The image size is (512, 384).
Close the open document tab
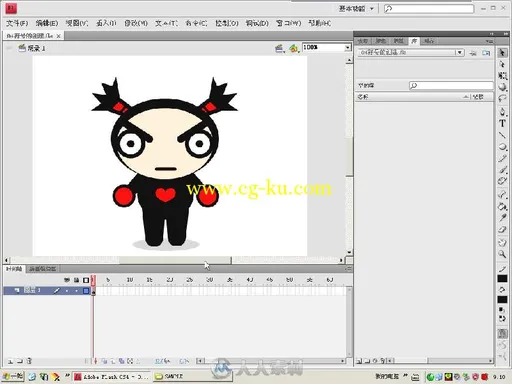[x=59, y=36]
